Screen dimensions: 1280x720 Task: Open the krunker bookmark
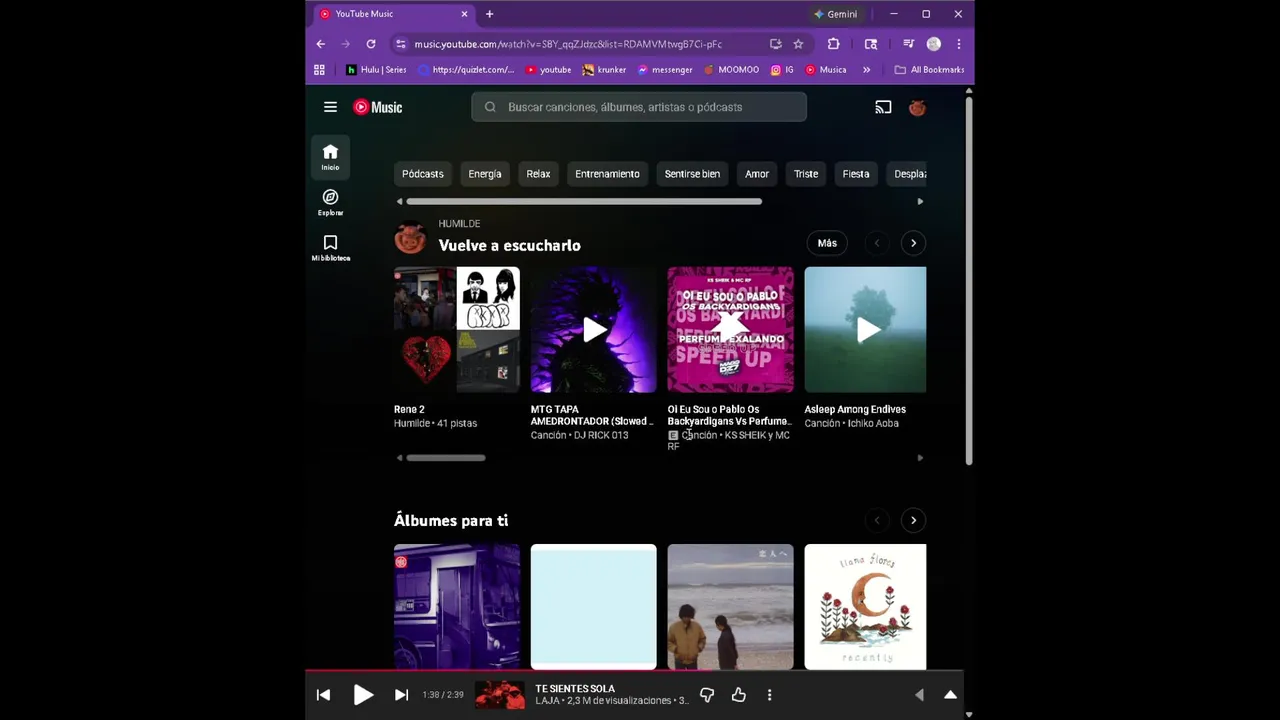[604, 70]
